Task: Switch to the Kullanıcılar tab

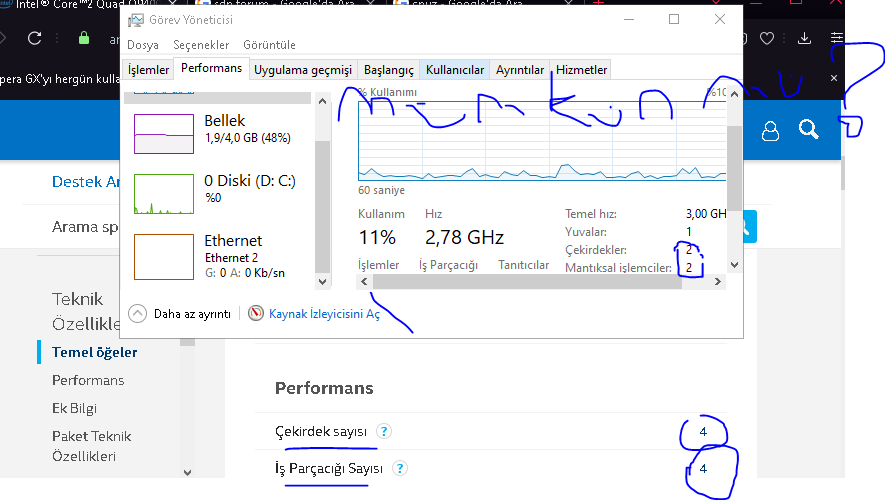Action: pos(455,70)
